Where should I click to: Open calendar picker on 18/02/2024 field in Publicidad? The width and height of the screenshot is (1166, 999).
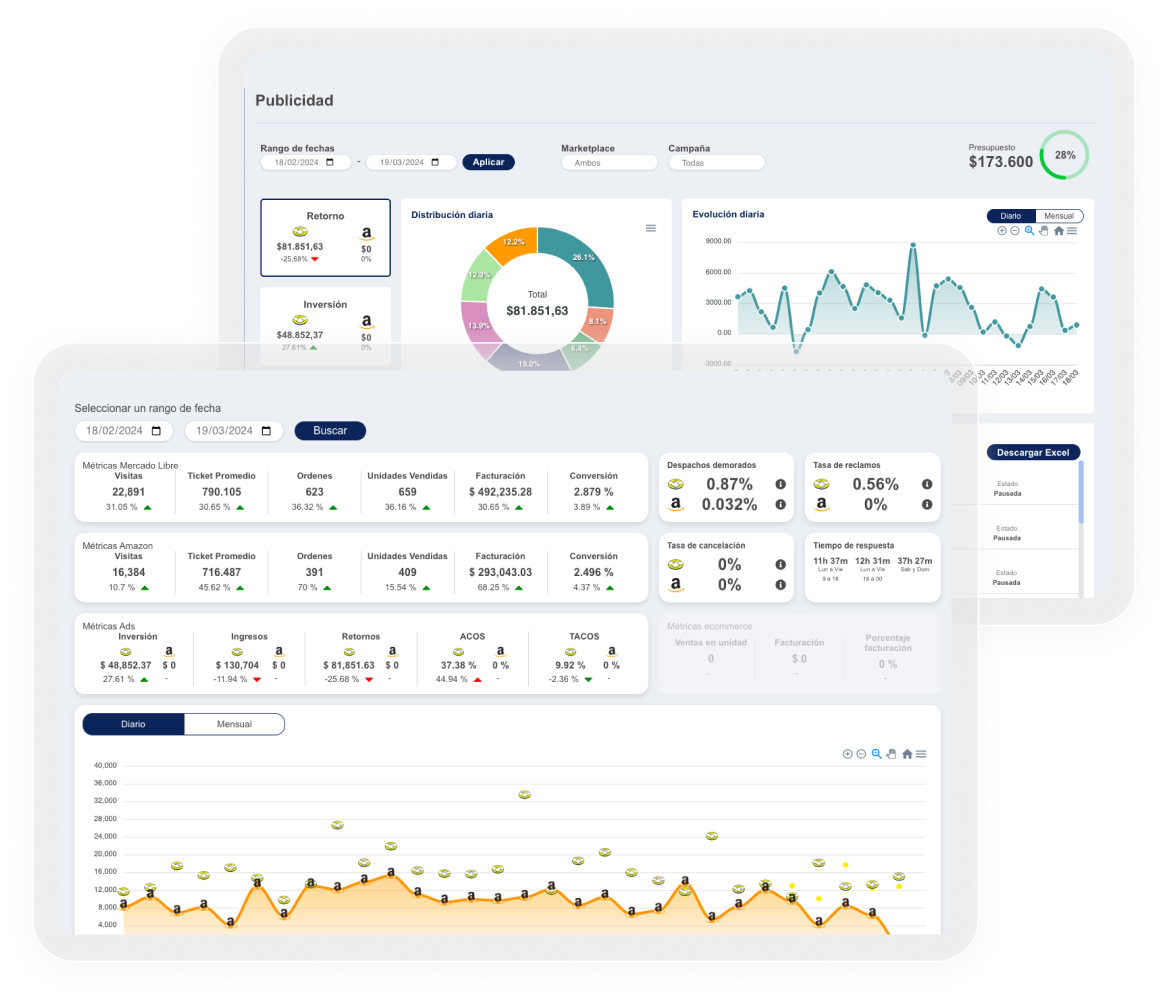pos(330,163)
